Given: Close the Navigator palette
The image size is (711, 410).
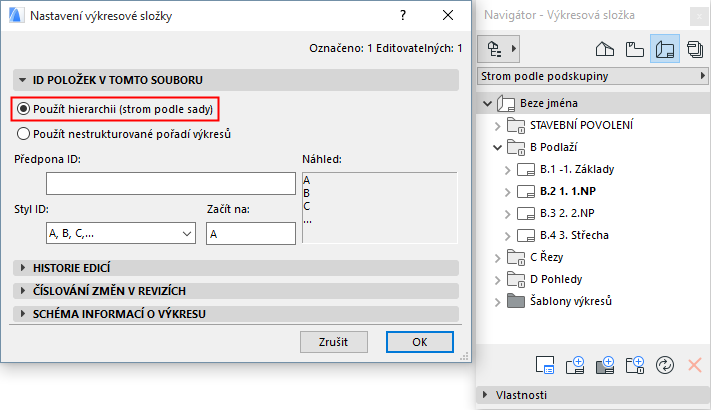Looking at the screenshot, I should 699,17.
